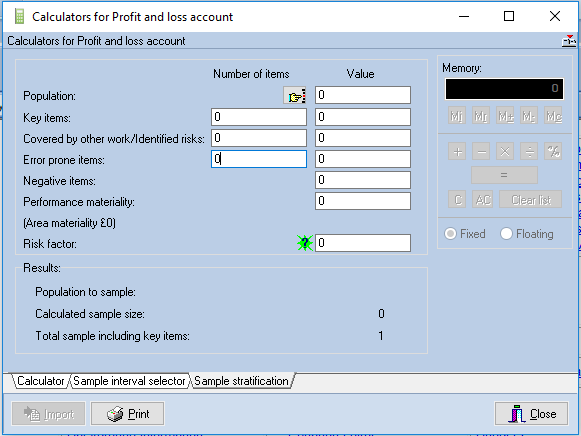Click the 'Population to sample:' label
This screenshot has height=436, width=581.
85,292
